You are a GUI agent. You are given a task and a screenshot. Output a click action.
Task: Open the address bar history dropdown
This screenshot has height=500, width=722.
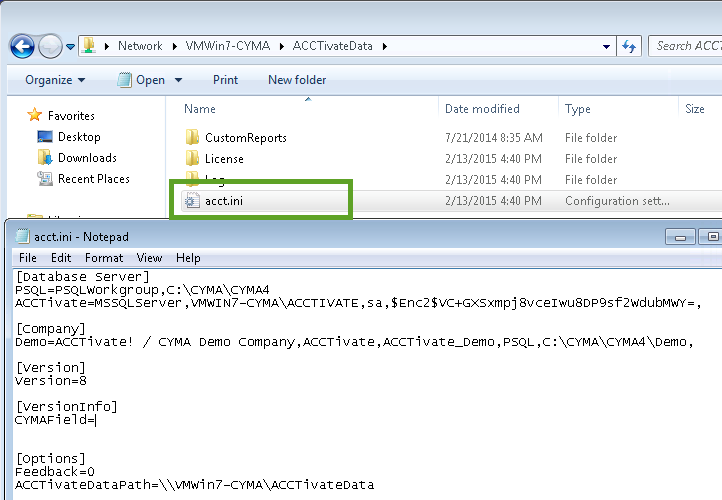click(x=606, y=47)
